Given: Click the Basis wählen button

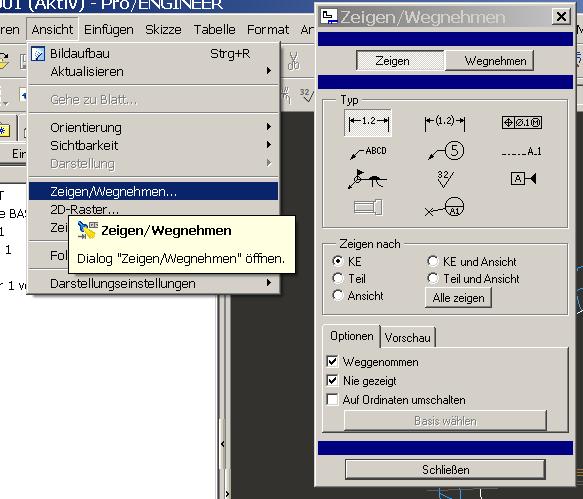Looking at the screenshot, I should coord(445,421).
